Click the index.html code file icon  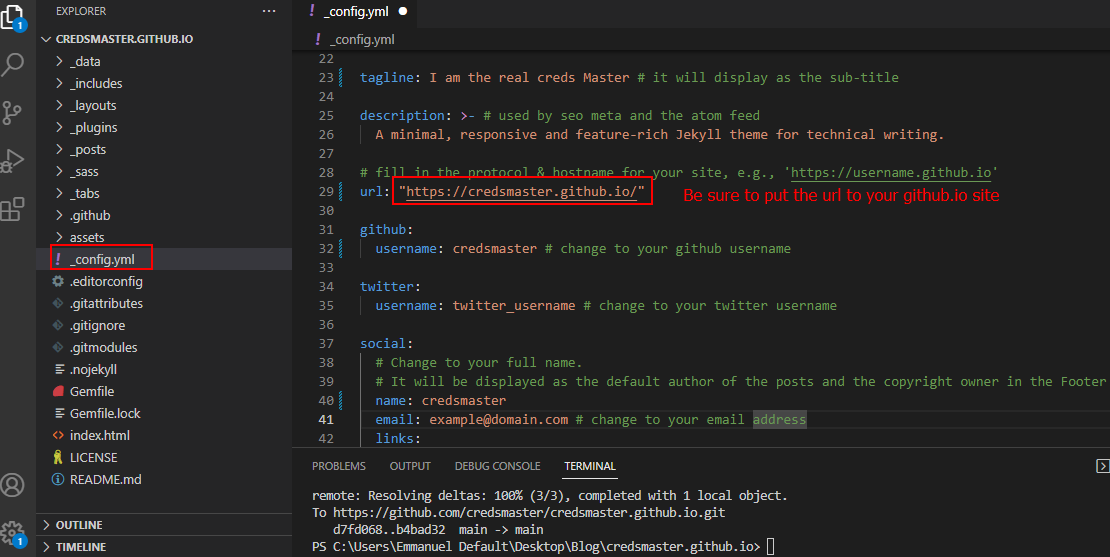[58, 435]
